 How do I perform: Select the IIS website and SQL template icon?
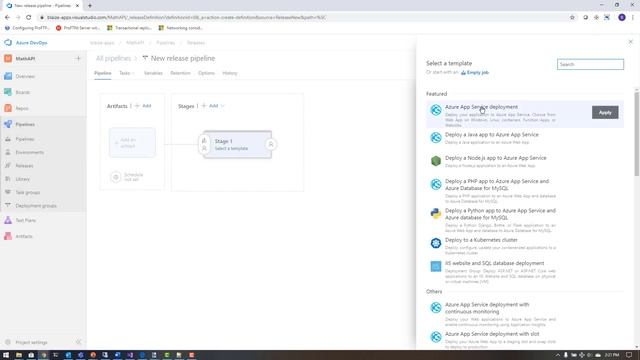point(436,266)
